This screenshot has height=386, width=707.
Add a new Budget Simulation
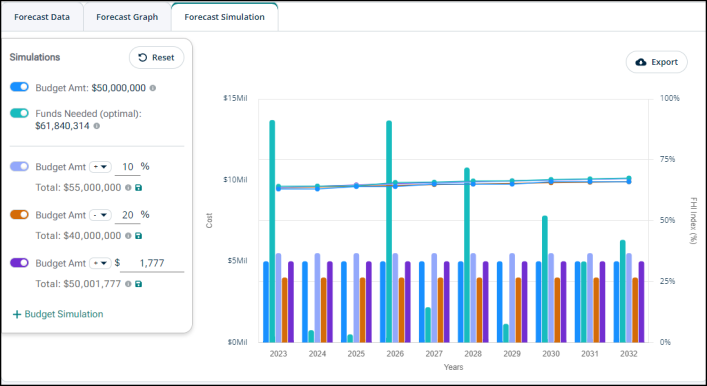(x=58, y=314)
